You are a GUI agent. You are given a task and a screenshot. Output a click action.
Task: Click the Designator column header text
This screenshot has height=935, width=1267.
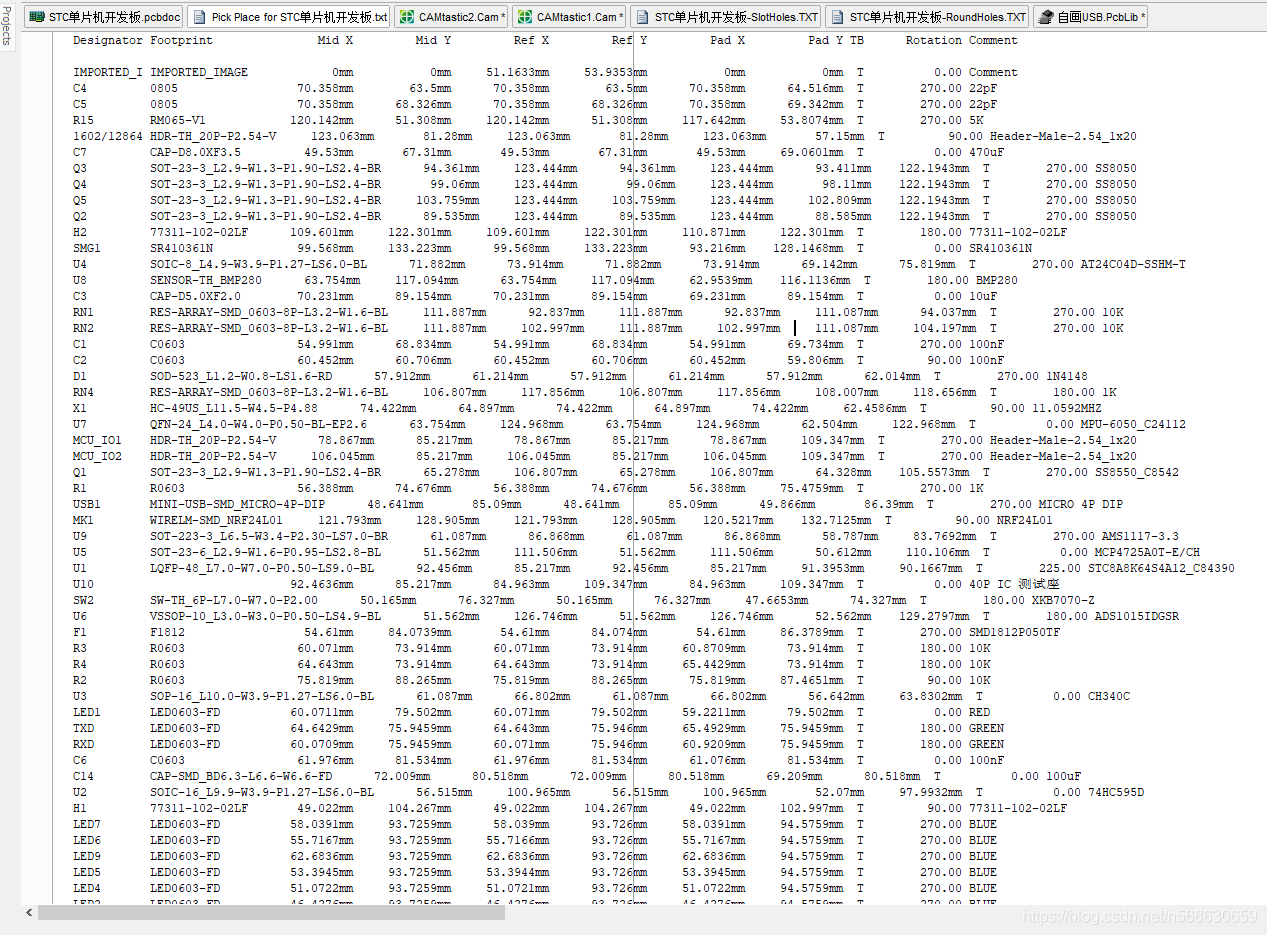click(108, 40)
